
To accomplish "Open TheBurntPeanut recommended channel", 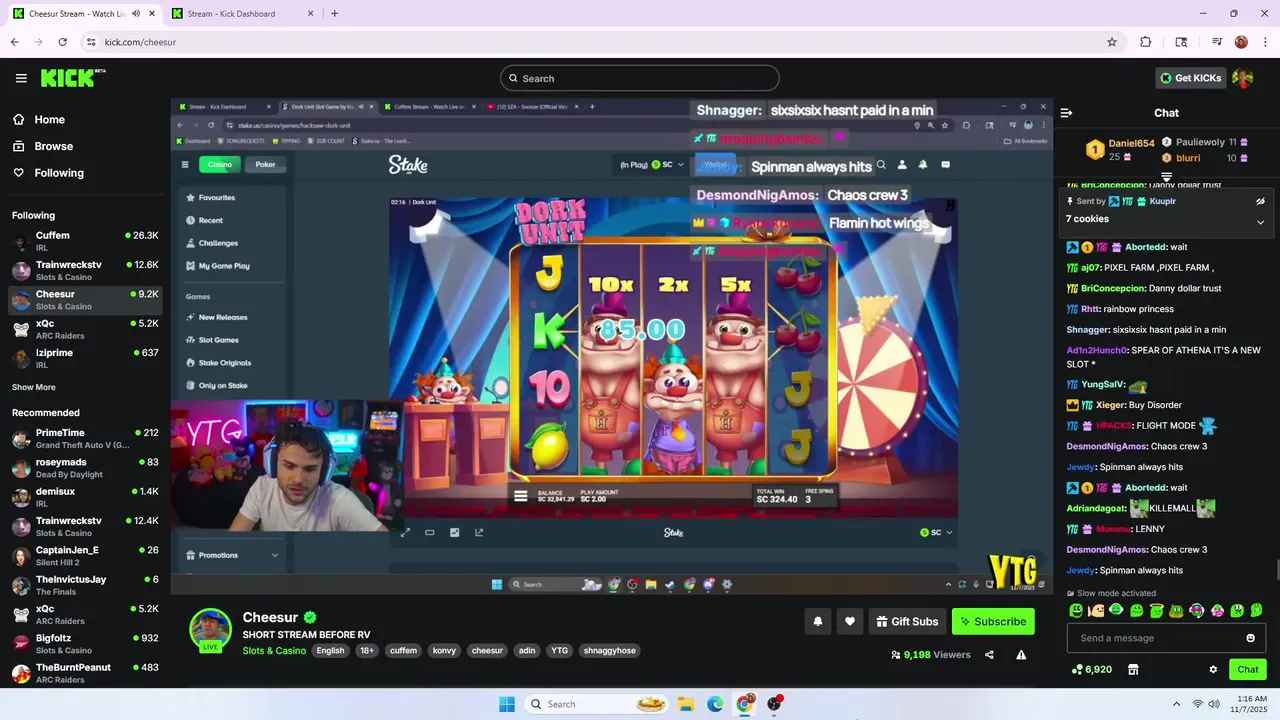I will (x=85, y=673).
